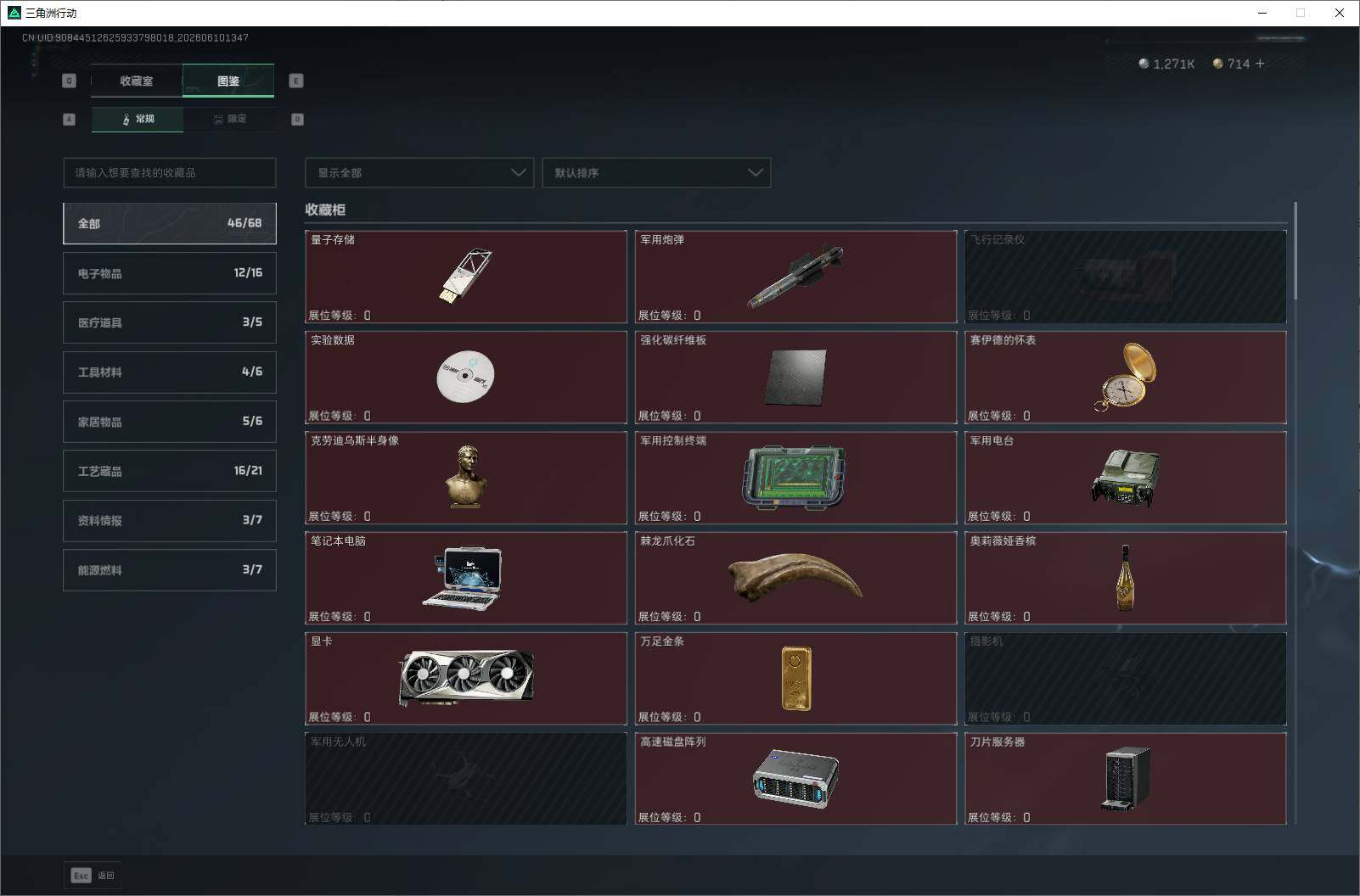
Task: Open the 笔记本电脑 laptop item
Action: coord(466,578)
